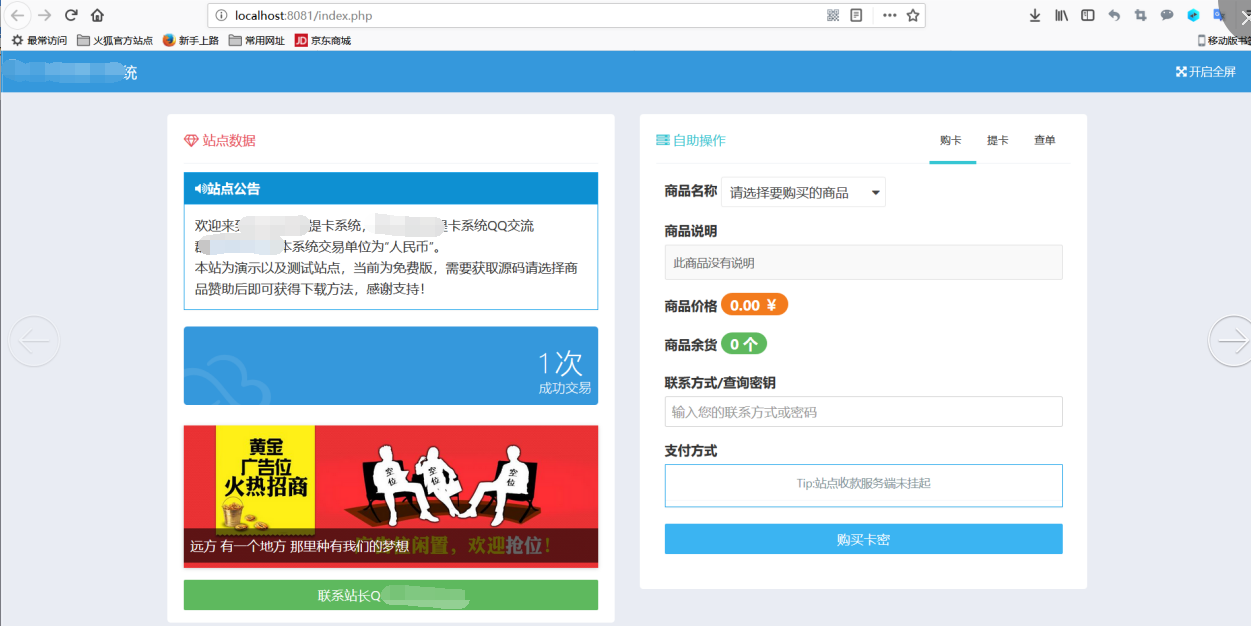
Task: Toggle the browser sidebar icon
Action: click(1086, 15)
